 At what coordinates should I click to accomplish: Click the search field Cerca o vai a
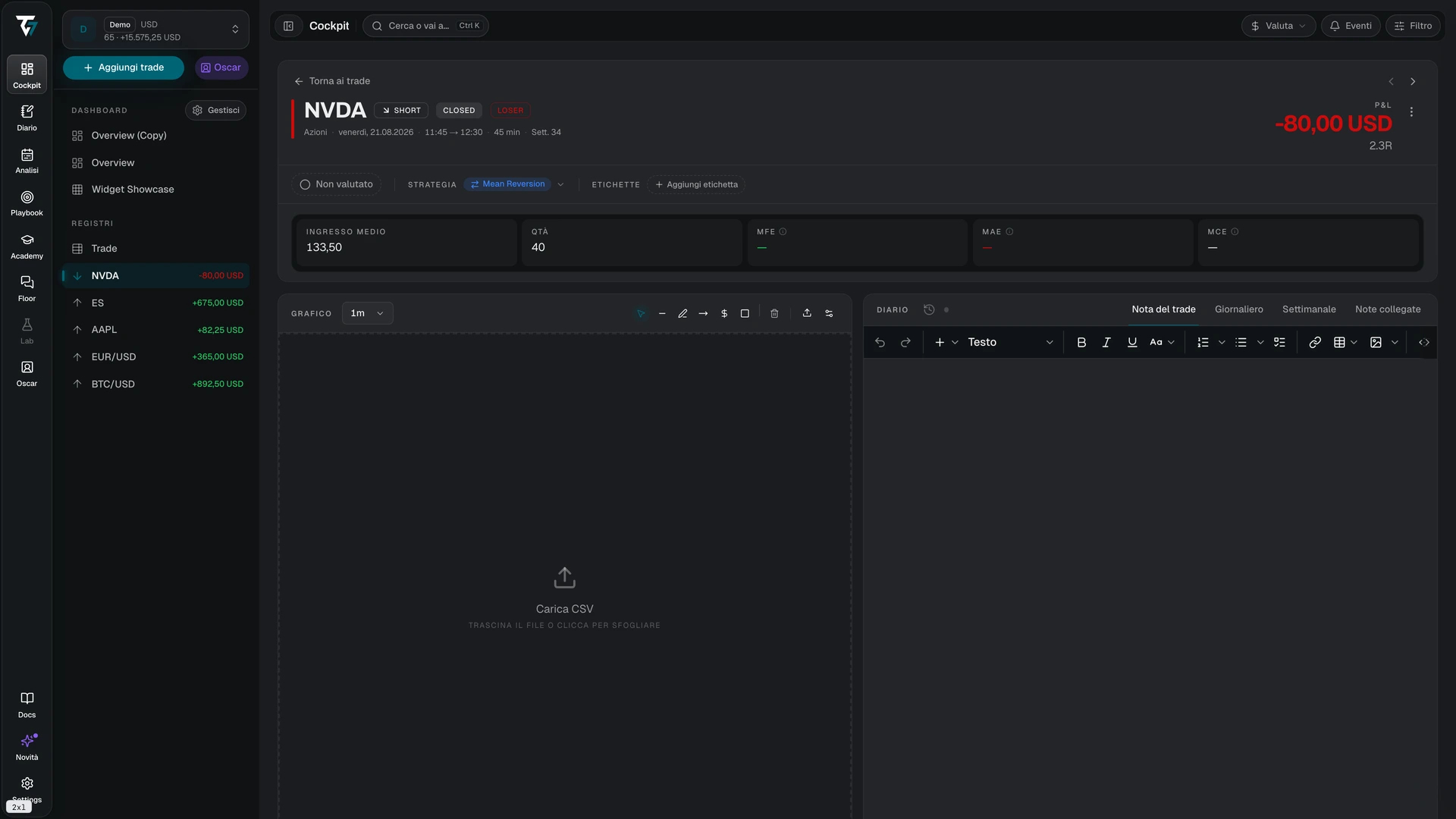tap(425, 26)
